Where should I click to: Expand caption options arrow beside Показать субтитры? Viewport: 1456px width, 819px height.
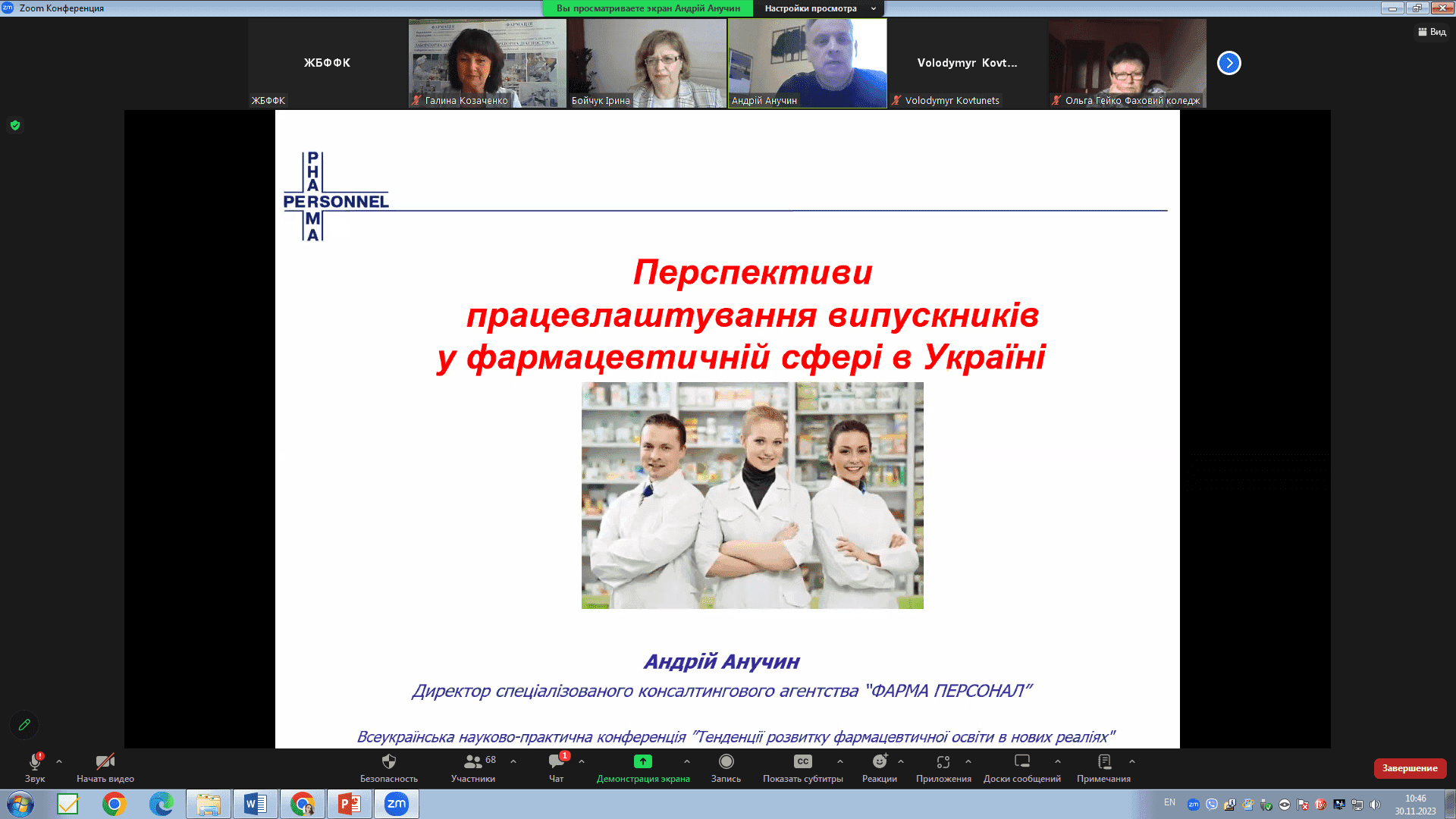(x=840, y=761)
